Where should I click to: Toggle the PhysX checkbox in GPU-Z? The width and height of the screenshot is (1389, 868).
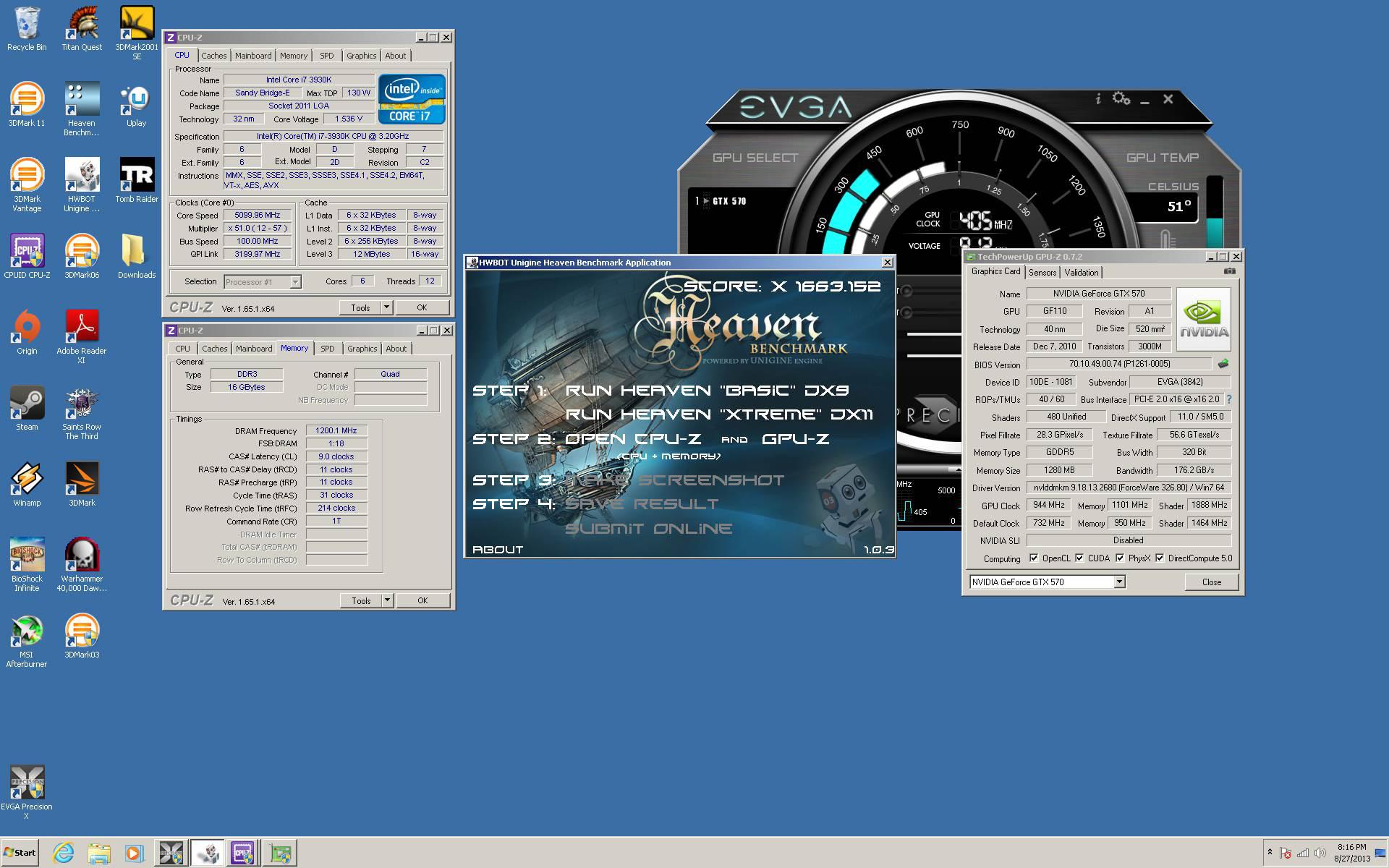tap(1120, 558)
